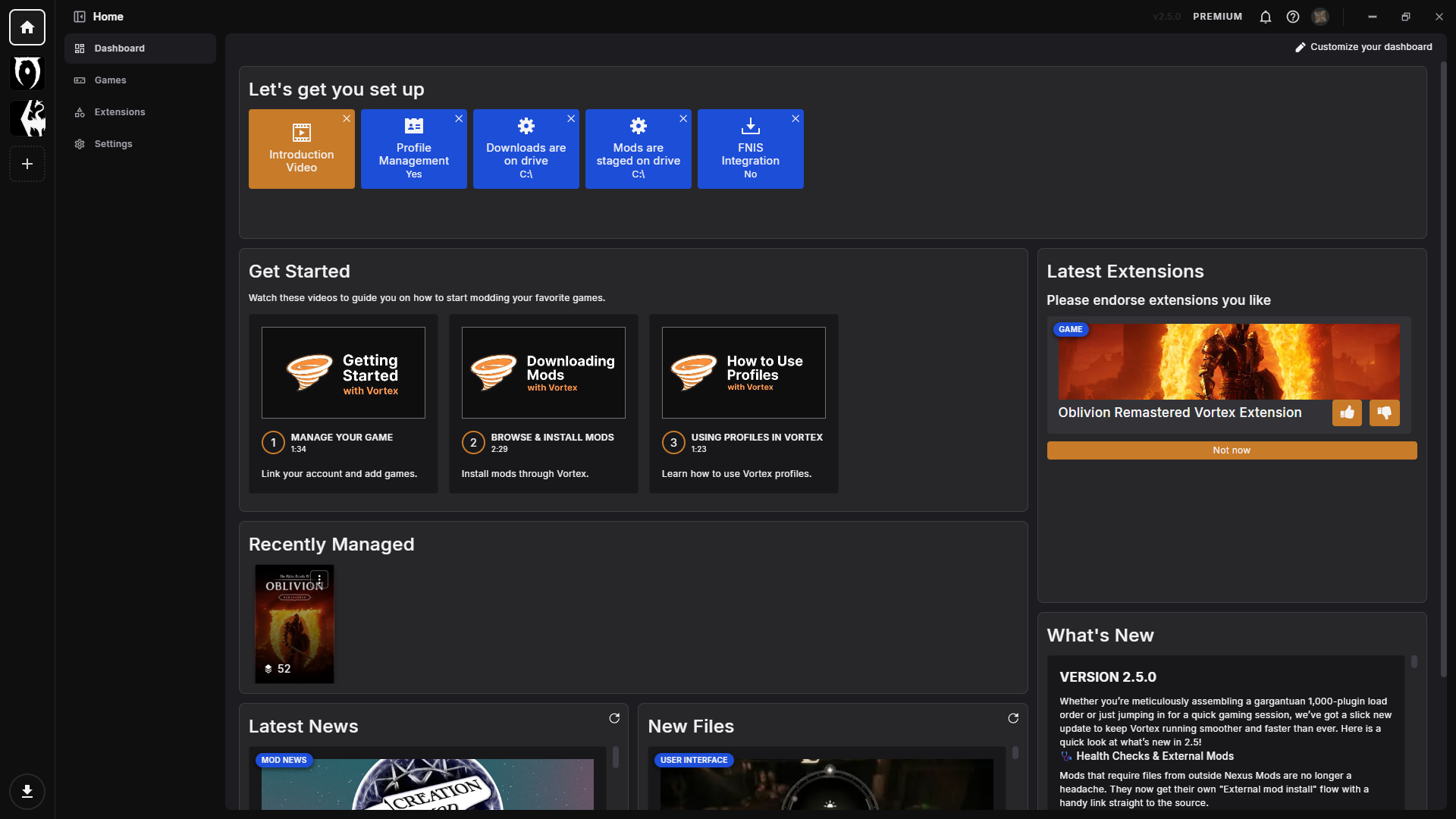Go to the Dashboard page
Screen dimensions: 1456x819
tap(140, 49)
